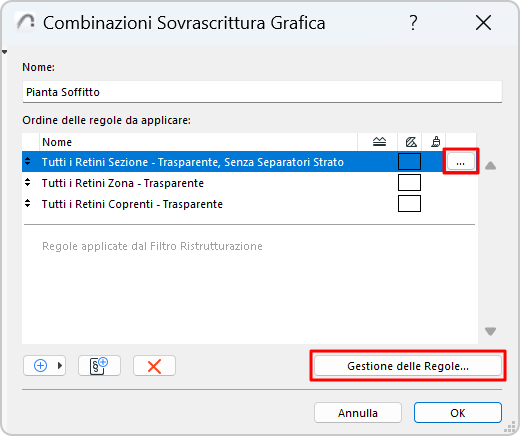Click the create new rule paragraph icon
The width and height of the screenshot is (520, 436).
99,366
